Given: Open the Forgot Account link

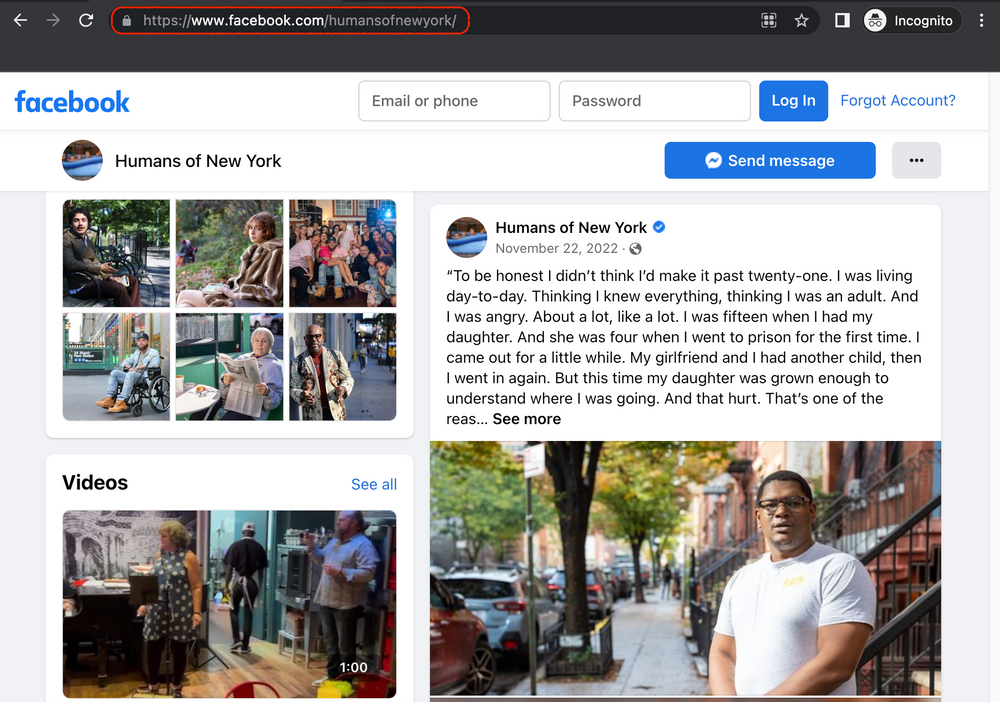Looking at the screenshot, I should (x=897, y=101).
